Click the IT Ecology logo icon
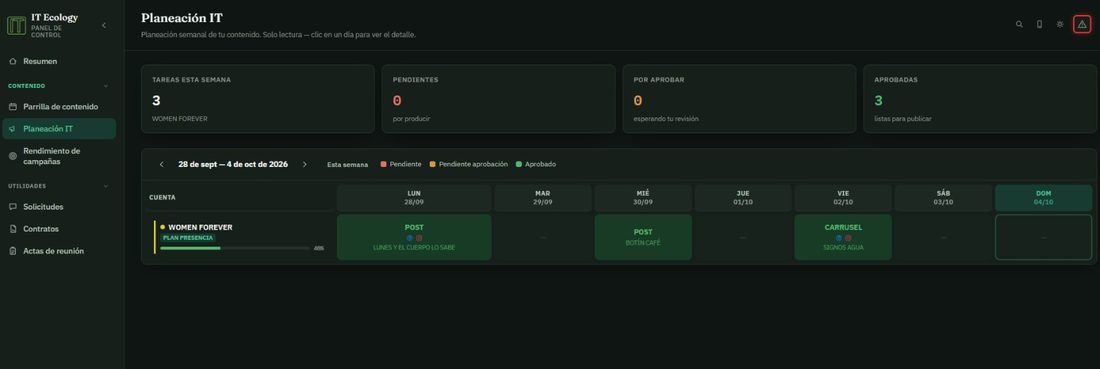The width and height of the screenshot is (1100, 369). tap(16, 26)
